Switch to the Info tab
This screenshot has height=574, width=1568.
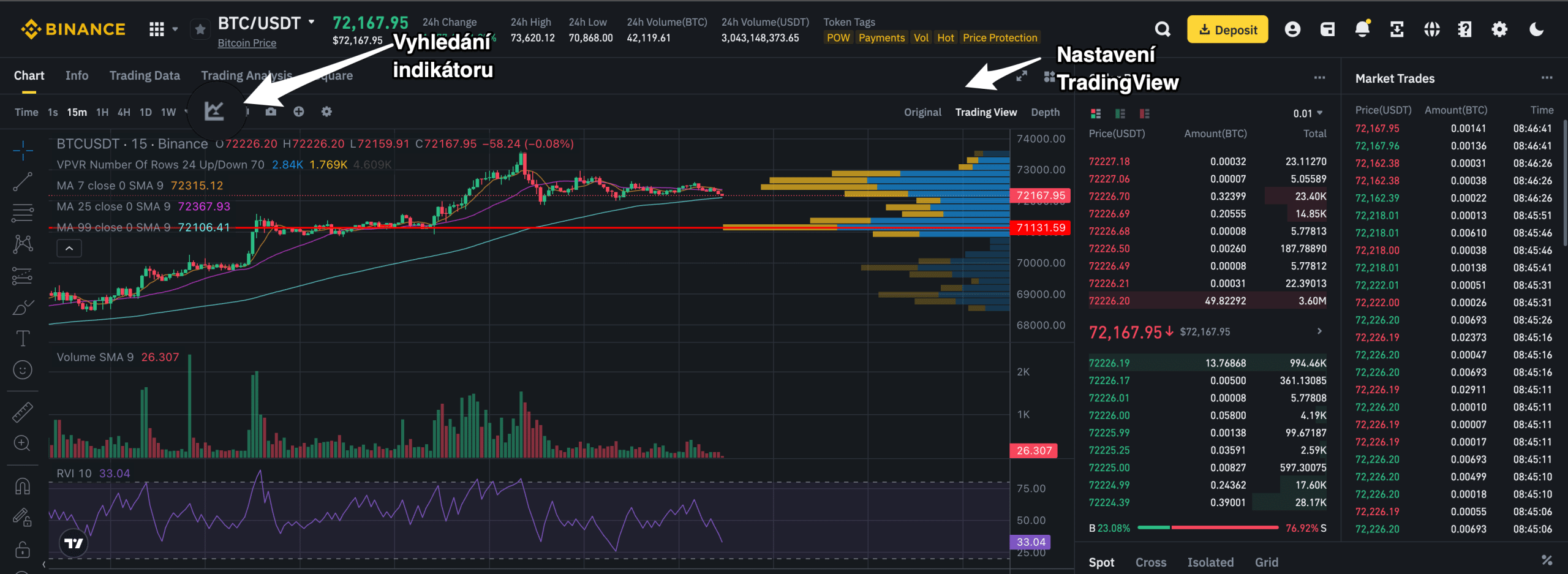[x=77, y=75]
